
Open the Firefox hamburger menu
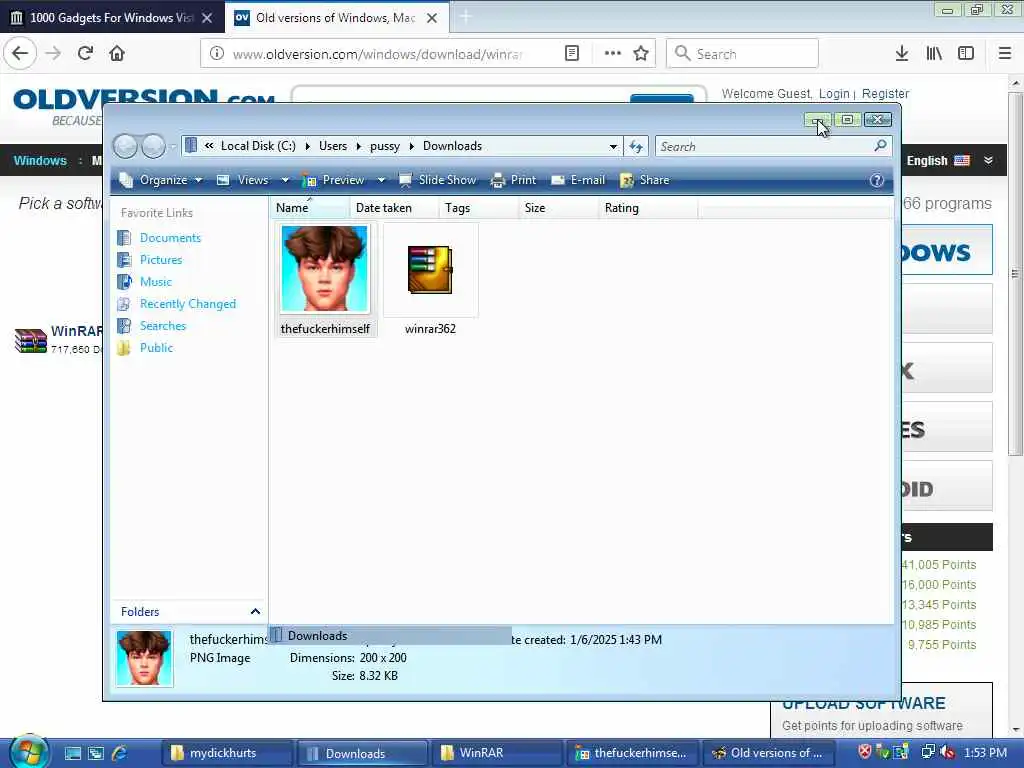pyautogui.click(x=1005, y=54)
